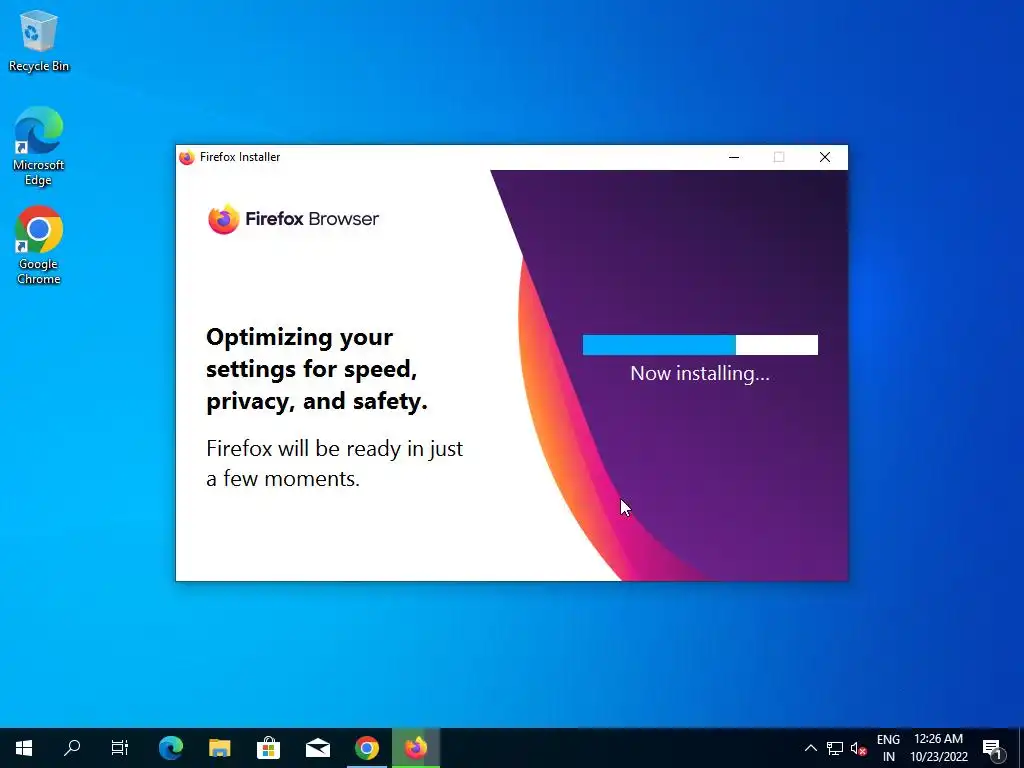This screenshot has width=1024, height=768.
Task: Click the Firefox Browser logo in installer
Action: coord(293,219)
